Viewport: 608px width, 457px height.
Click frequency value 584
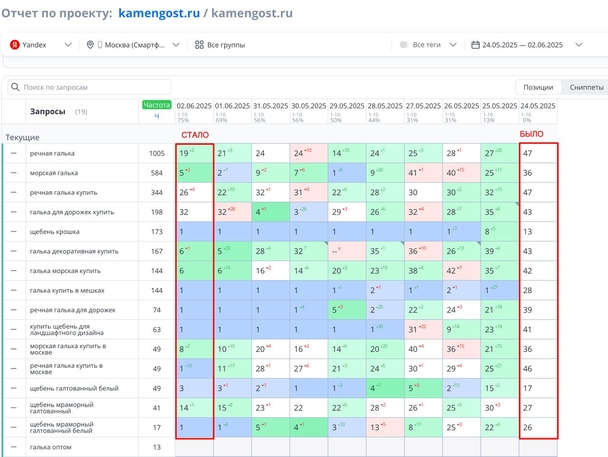(157, 173)
